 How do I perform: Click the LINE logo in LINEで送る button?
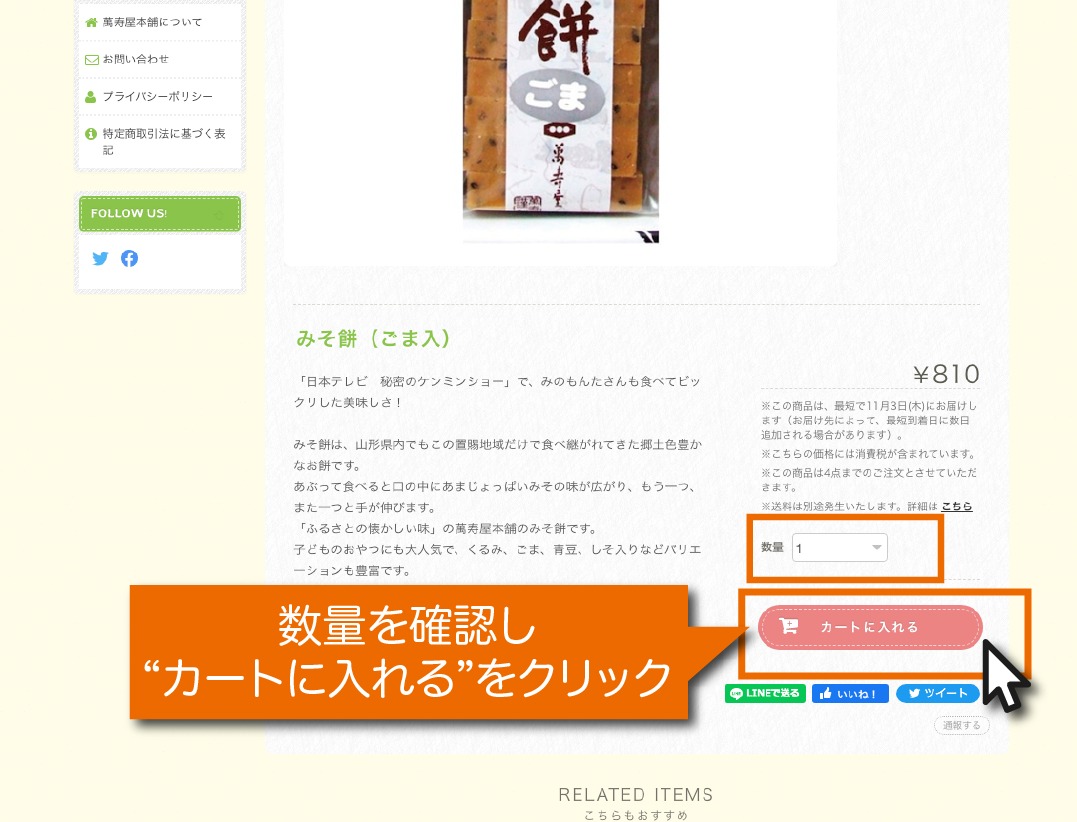point(736,694)
